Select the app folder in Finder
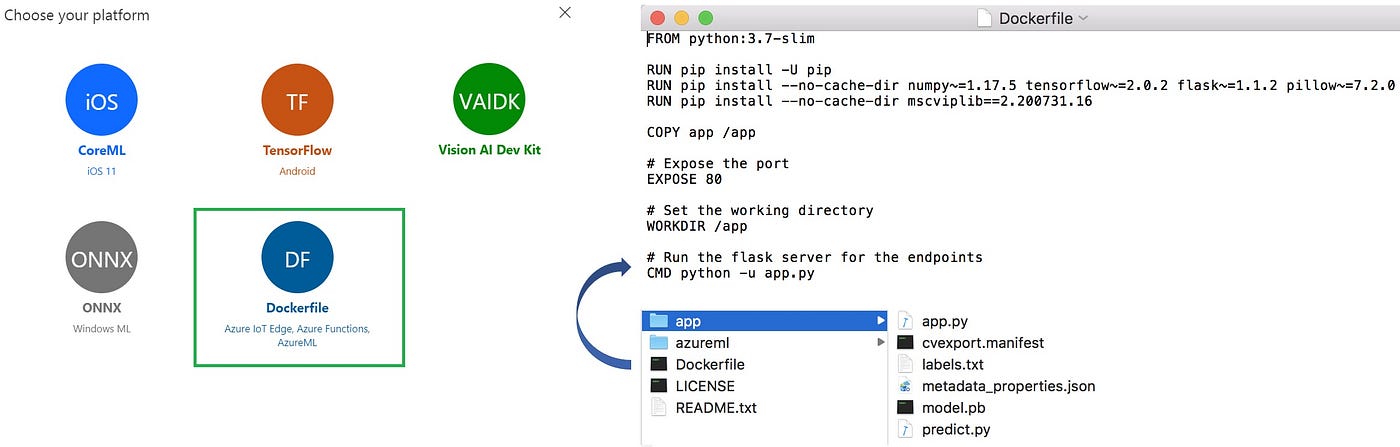This screenshot has height=447, width=1400. pyautogui.click(x=765, y=321)
